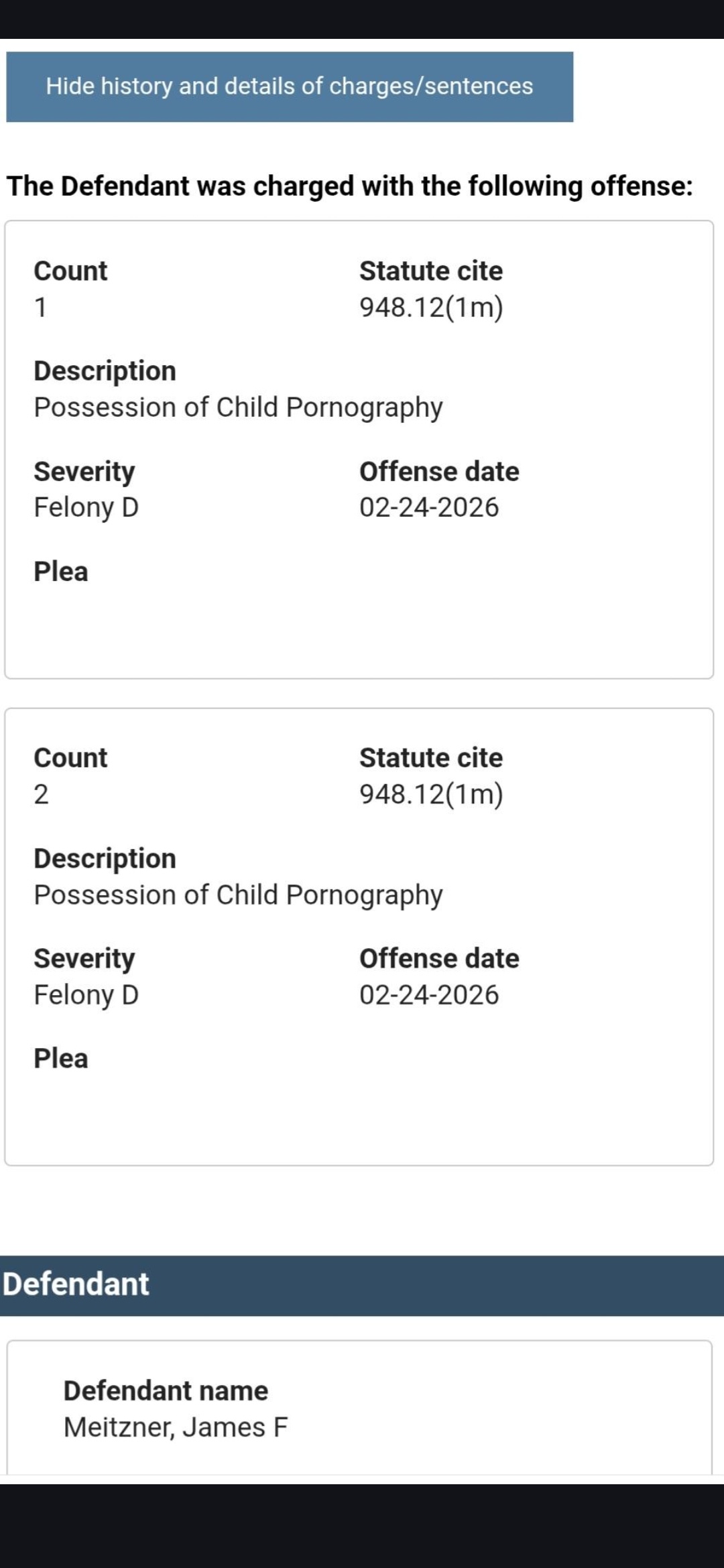Click the Plea label in Count 1
The image size is (724, 1568).
click(61, 572)
